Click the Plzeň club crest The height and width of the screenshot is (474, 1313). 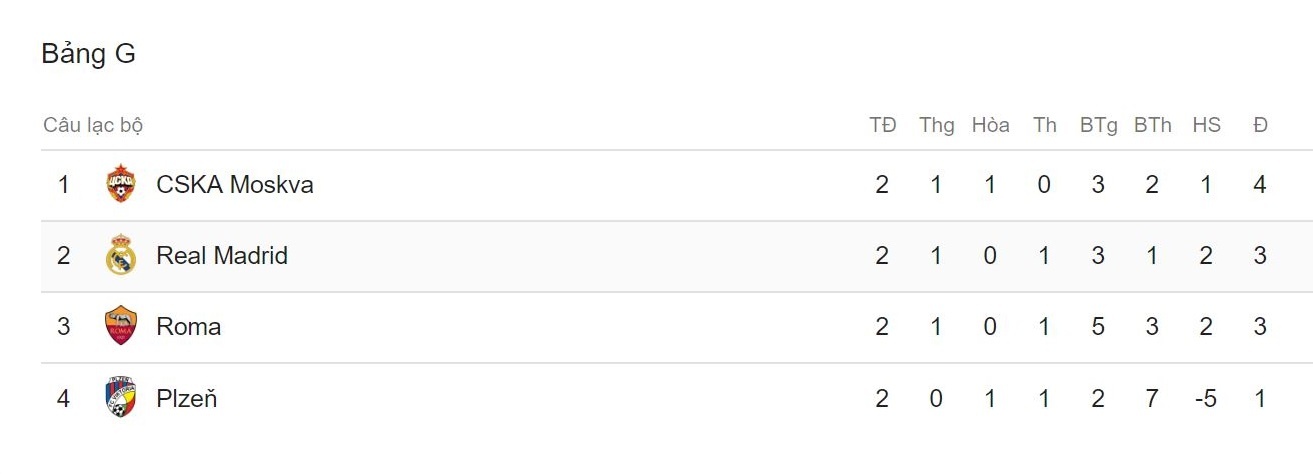(x=120, y=398)
